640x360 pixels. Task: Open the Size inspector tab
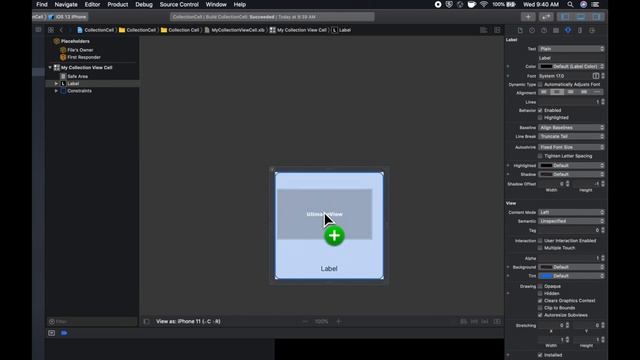580,30
